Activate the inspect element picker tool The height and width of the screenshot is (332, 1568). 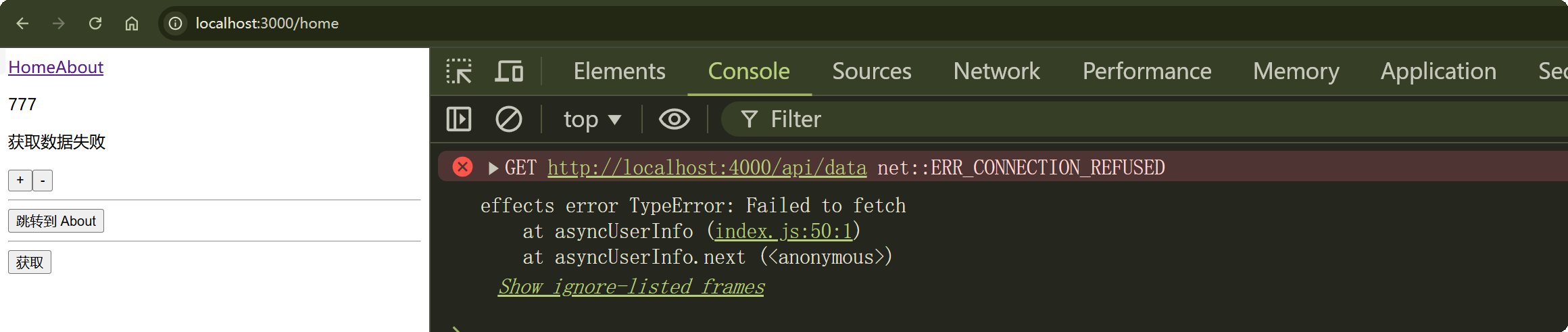[459, 71]
